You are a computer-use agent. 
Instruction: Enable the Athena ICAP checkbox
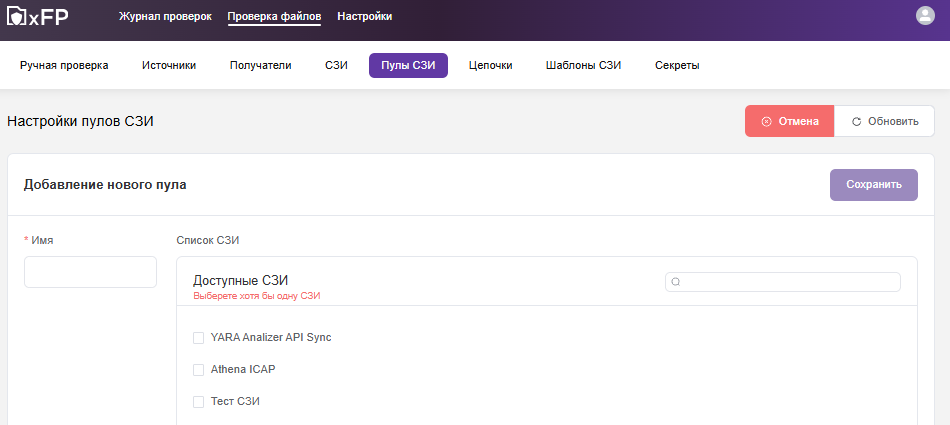[x=198, y=370]
